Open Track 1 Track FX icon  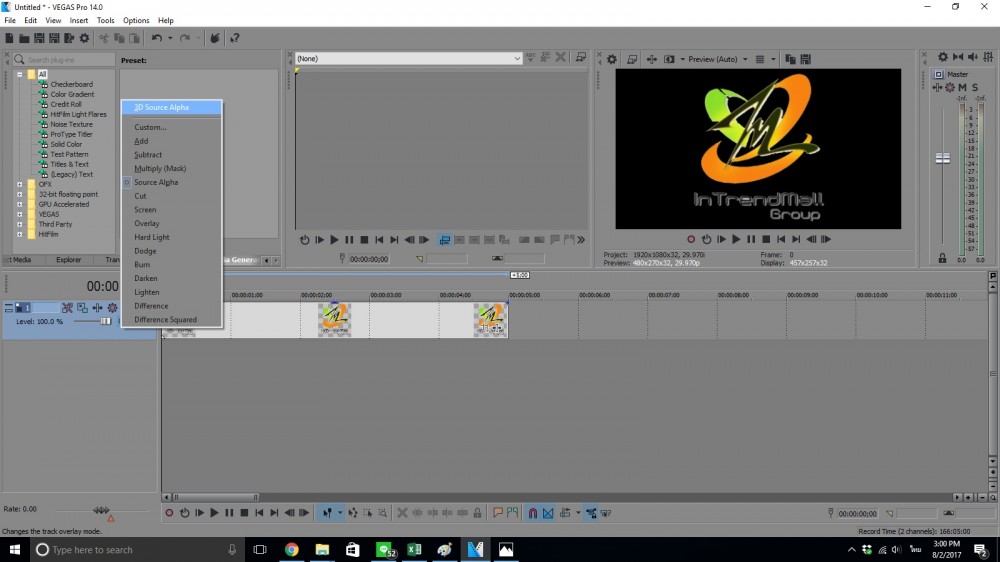97,308
